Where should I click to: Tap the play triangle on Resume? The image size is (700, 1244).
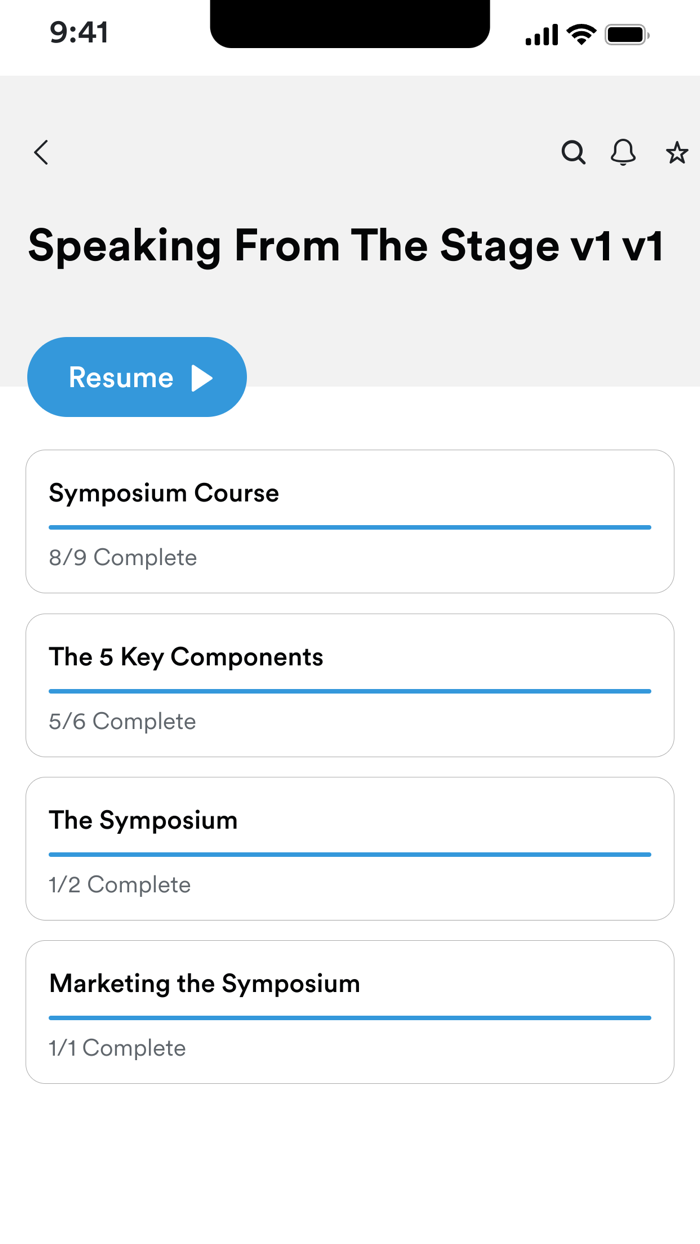pyautogui.click(x=202, y=377)
